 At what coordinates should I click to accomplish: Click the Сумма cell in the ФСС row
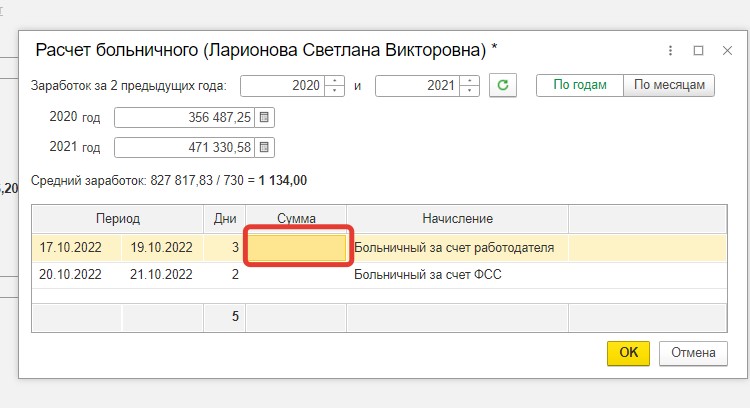297,275
